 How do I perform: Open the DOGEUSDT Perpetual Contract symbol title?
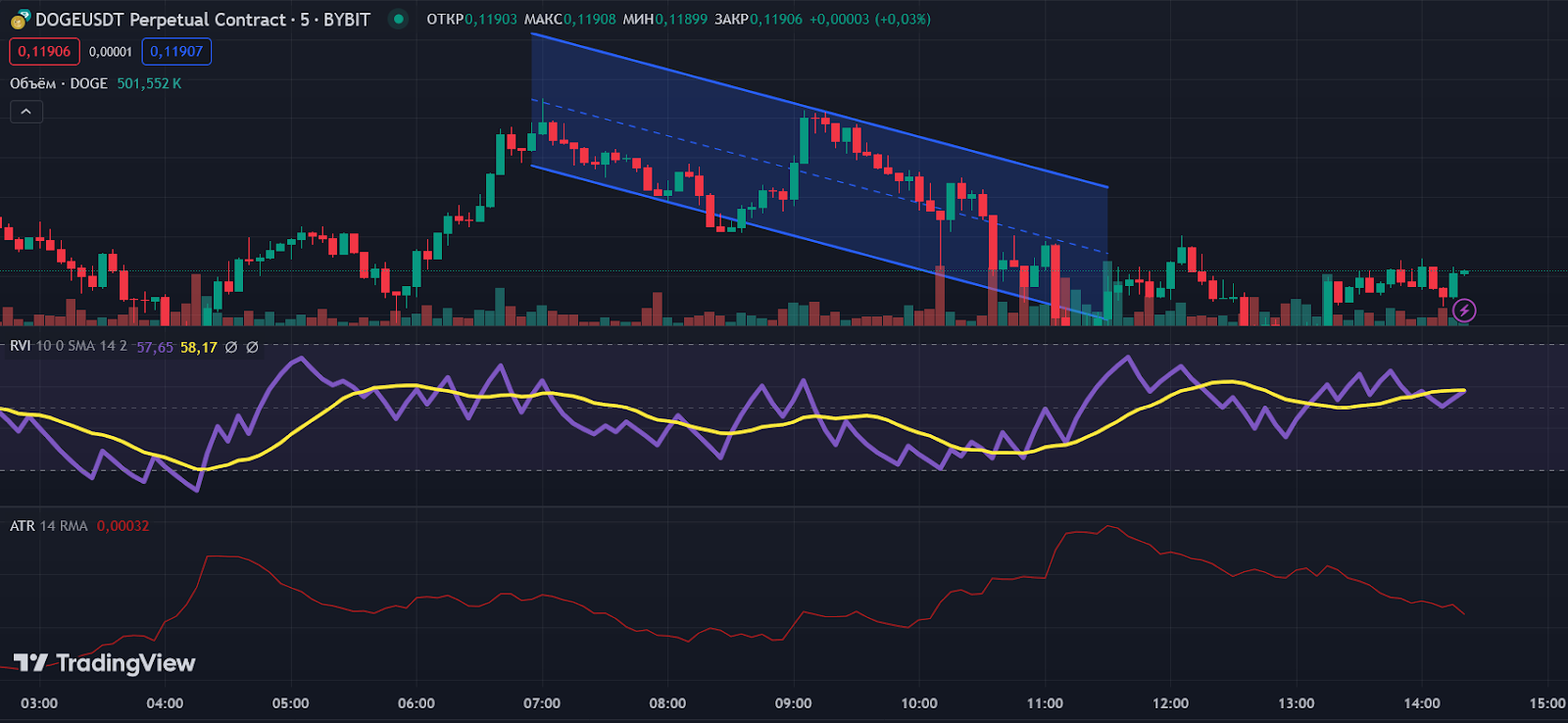(203, 20)
